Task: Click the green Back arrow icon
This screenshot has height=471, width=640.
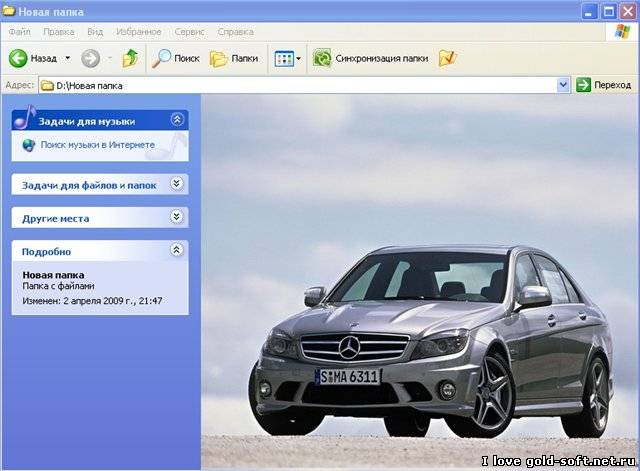Action: pos(18,58)
